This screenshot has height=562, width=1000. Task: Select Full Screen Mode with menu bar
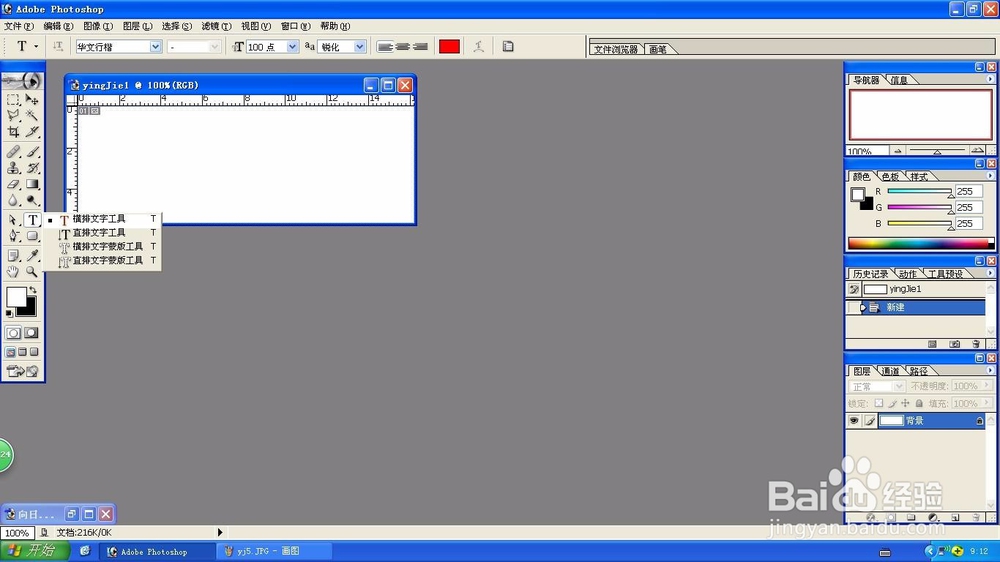pos(22,352)
